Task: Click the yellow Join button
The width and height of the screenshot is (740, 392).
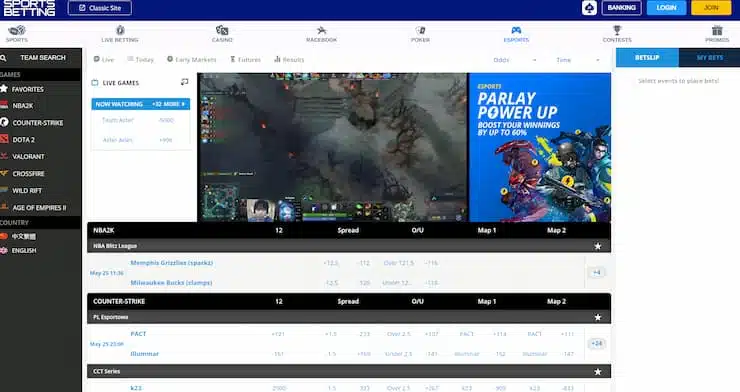Action: point(711,8)
